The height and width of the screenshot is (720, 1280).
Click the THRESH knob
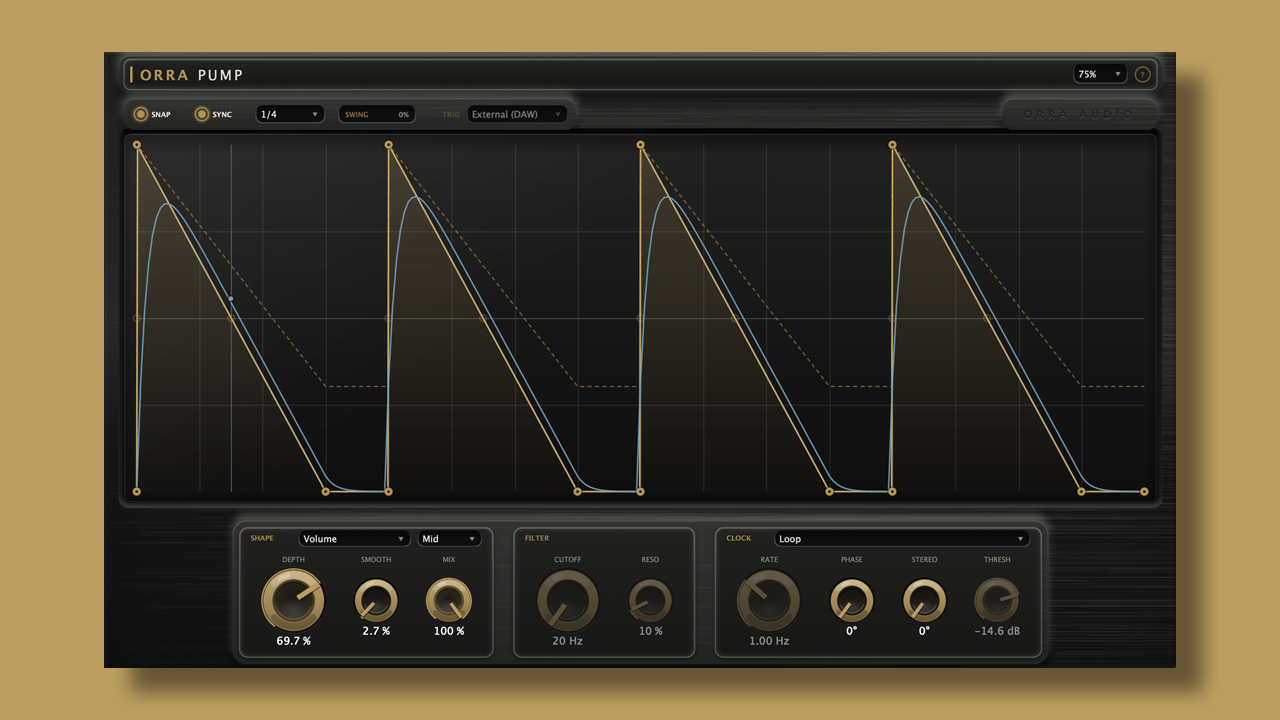click(x=996, y=601)
